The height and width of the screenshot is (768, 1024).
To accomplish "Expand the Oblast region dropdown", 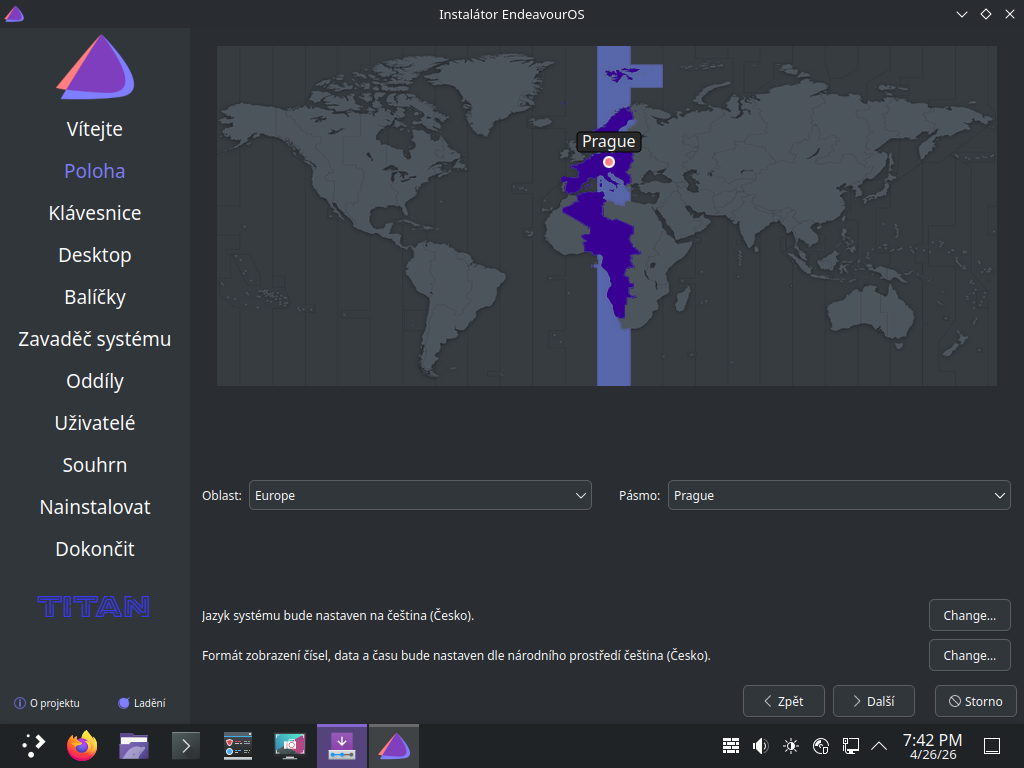I will point(420,495).
